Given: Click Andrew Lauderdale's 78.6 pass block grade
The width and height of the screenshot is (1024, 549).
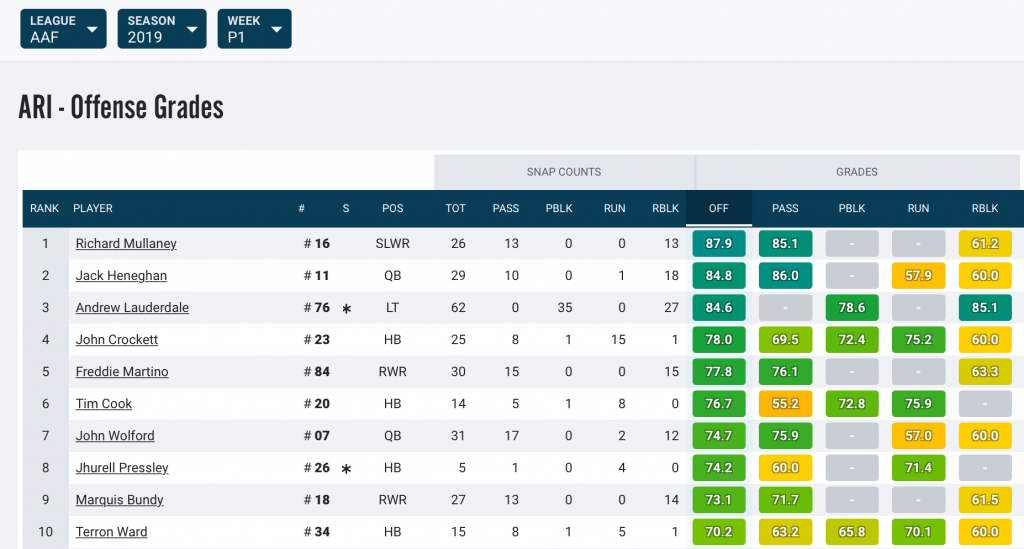Looking at the screenshot, I should [852, 307].
